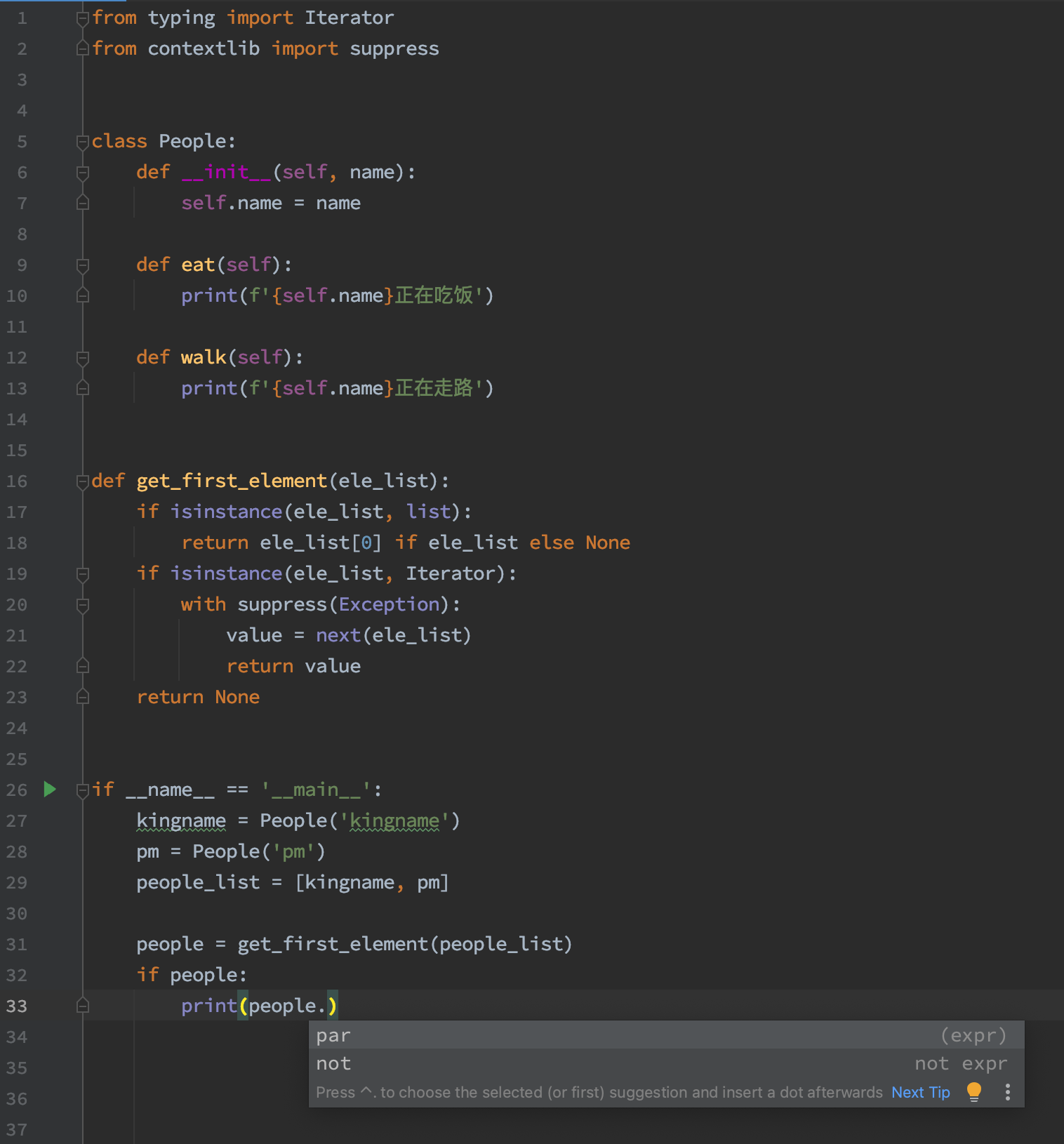
Task: Collapse the __main__ block fold marker
Action: pos(82,790)
